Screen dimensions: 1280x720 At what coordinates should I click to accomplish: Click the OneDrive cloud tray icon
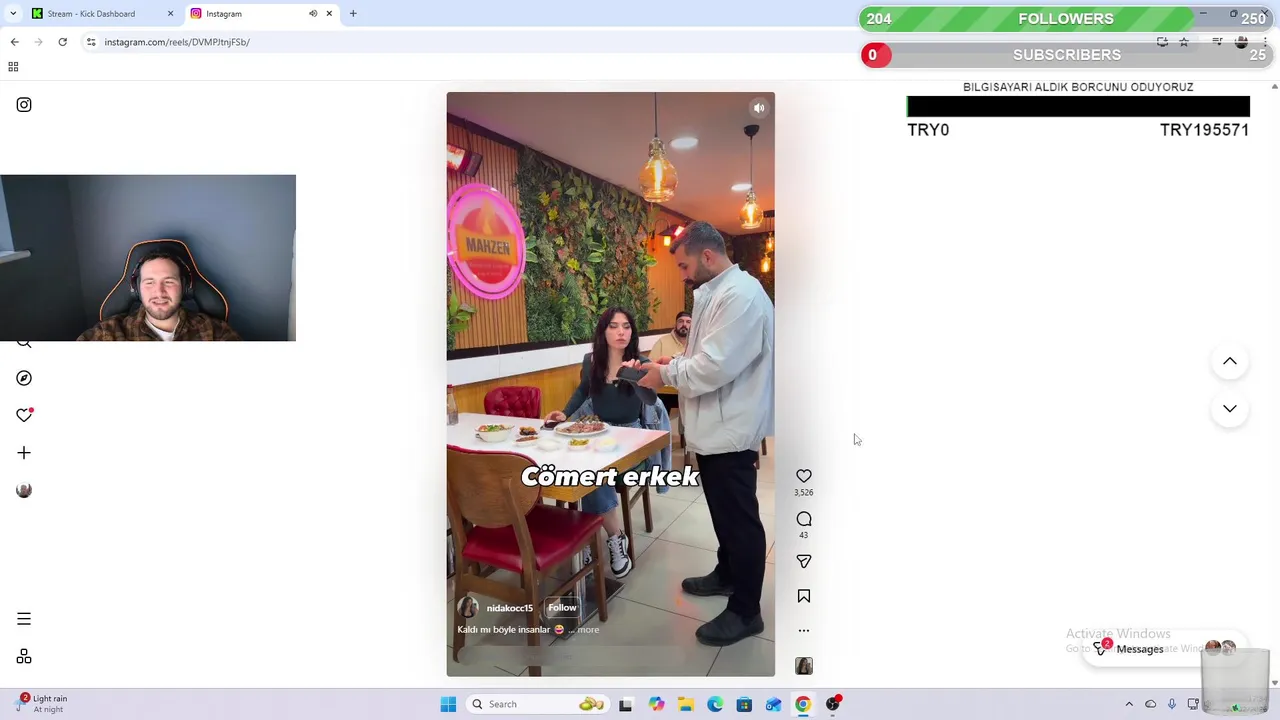tap(1150, 704)
